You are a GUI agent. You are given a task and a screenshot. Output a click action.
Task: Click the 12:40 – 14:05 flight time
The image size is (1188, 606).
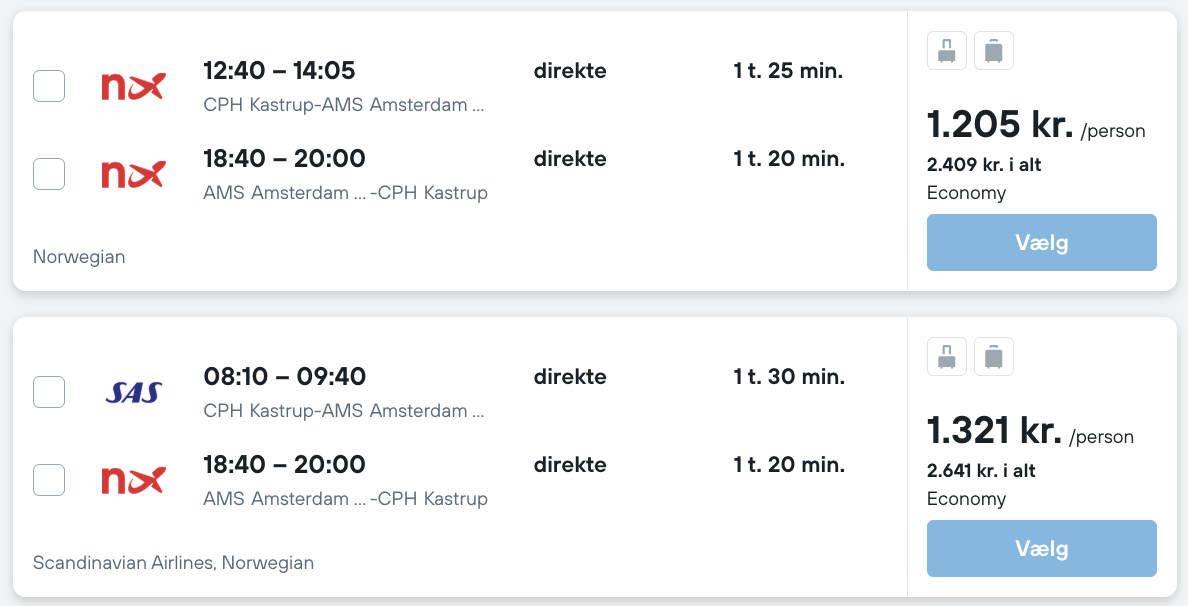pyautogui.click(x=279, y=70)
